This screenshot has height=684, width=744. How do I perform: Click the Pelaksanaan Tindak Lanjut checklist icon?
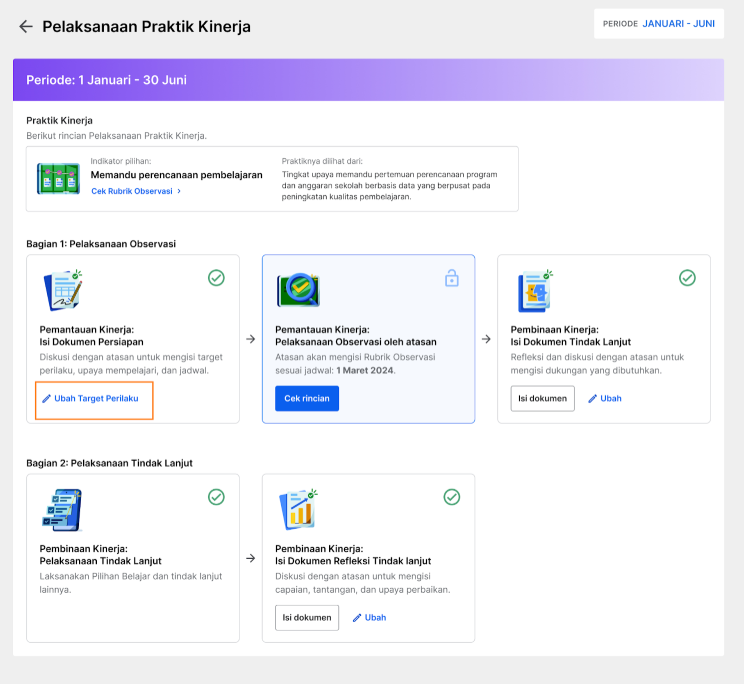(x=62, y=510)
